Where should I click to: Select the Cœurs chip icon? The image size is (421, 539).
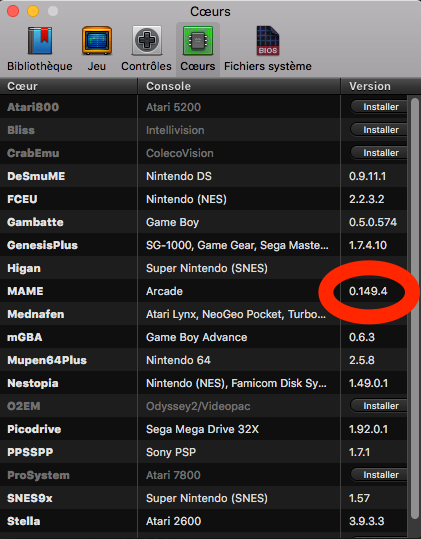[x=198, y=41]
